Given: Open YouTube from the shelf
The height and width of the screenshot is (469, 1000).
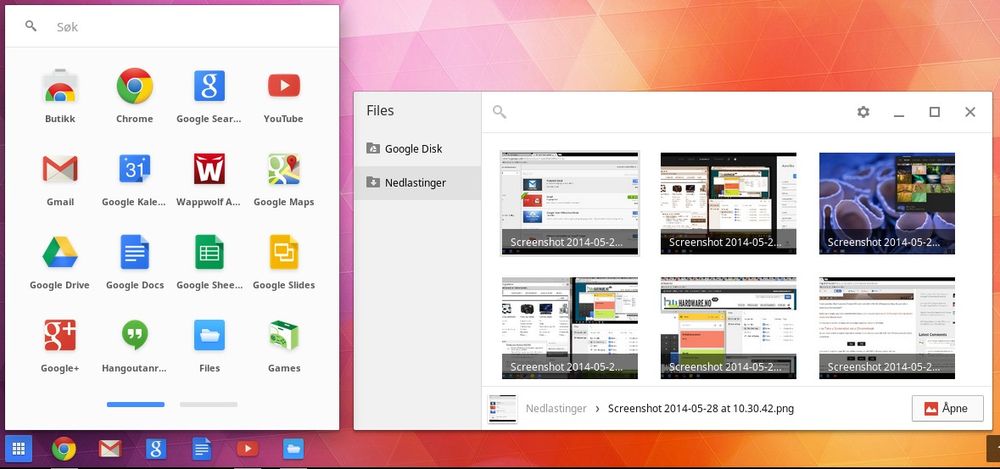Looking at the screenshot, I should [247, 449].
